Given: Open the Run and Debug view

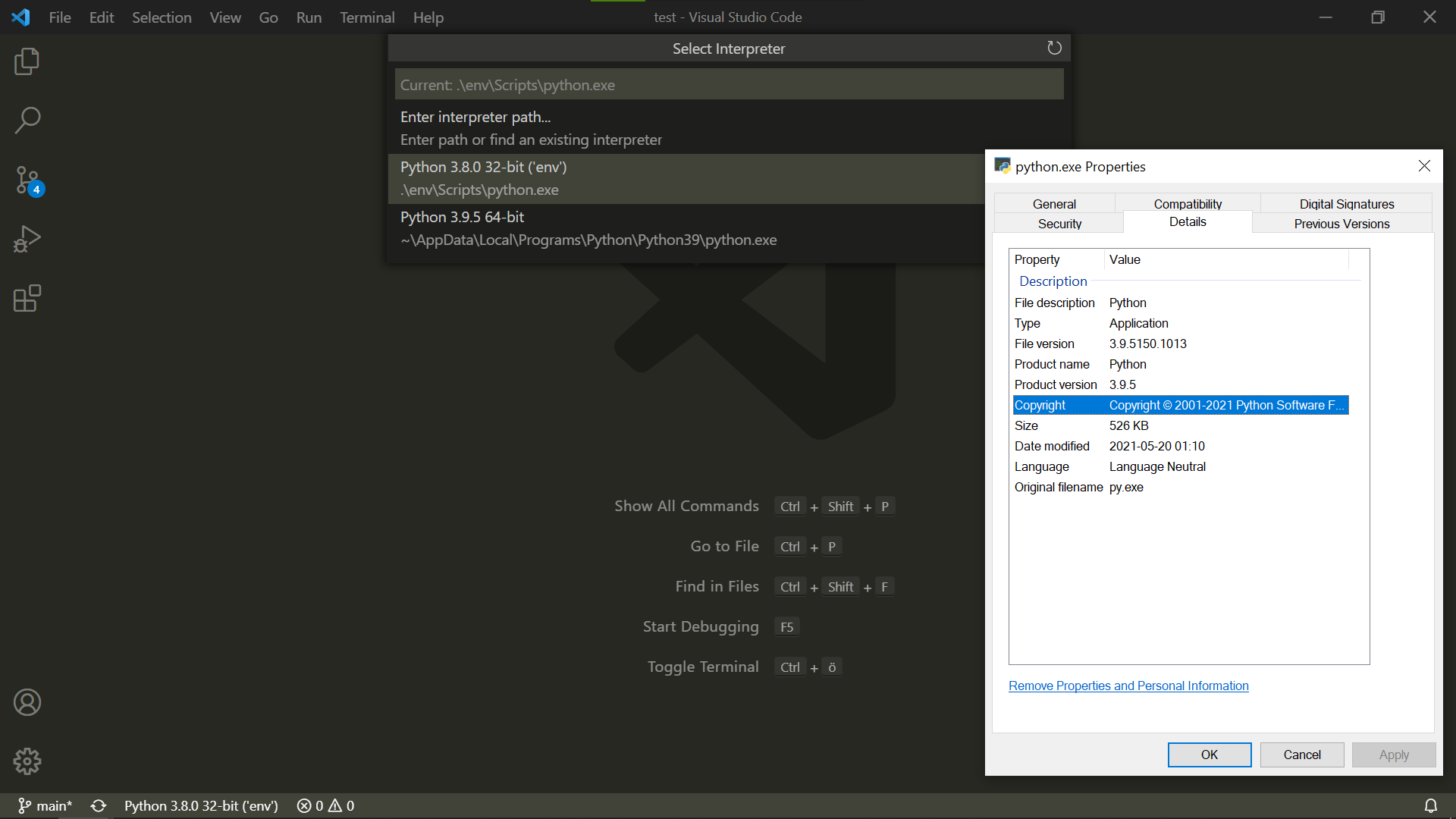Looking at the screenshot, I should (27, 239).
